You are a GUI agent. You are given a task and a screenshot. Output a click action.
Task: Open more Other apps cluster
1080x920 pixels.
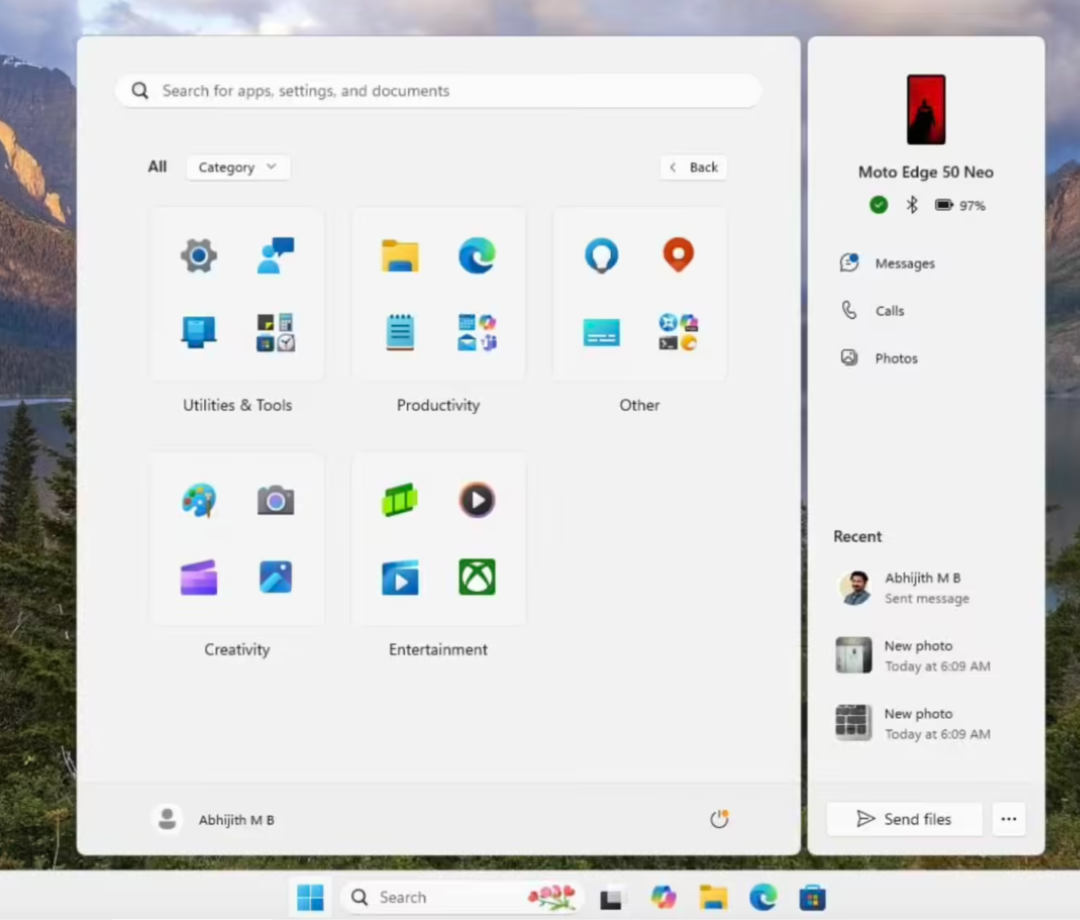[678, 333]
